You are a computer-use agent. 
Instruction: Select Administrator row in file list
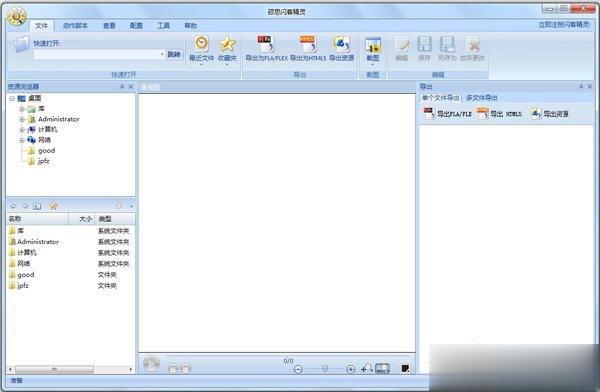point(70,242)
